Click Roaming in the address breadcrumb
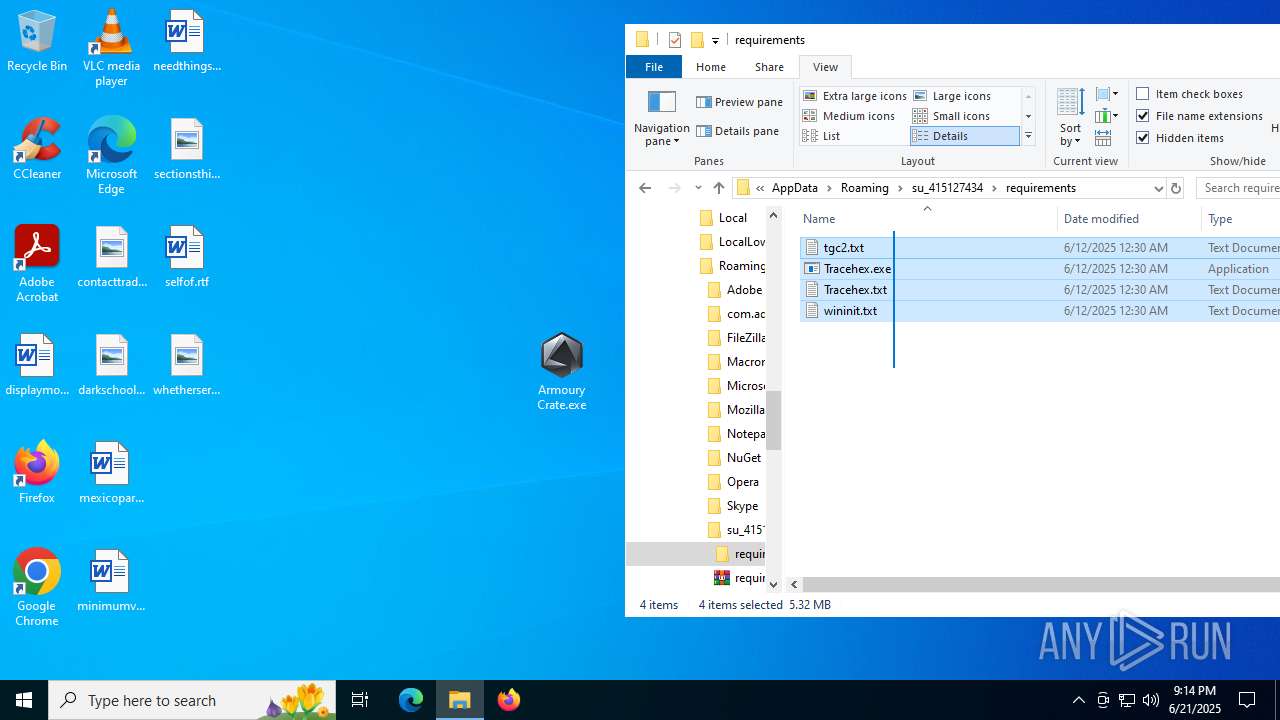The image size is (1280, 720). pyautogui.click(x=865, y=188)
